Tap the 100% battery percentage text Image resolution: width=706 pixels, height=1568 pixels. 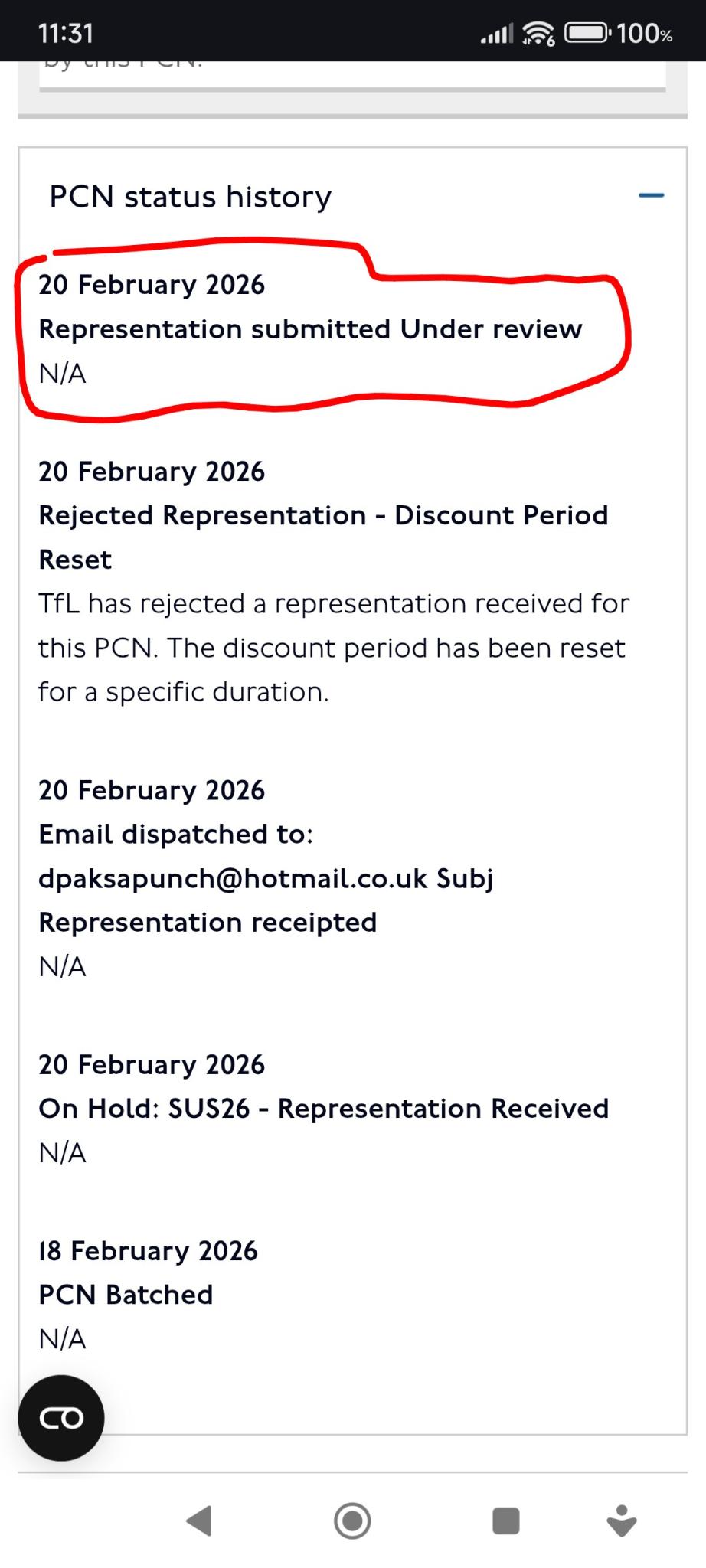pyautogui.click(x=645, y=34)
